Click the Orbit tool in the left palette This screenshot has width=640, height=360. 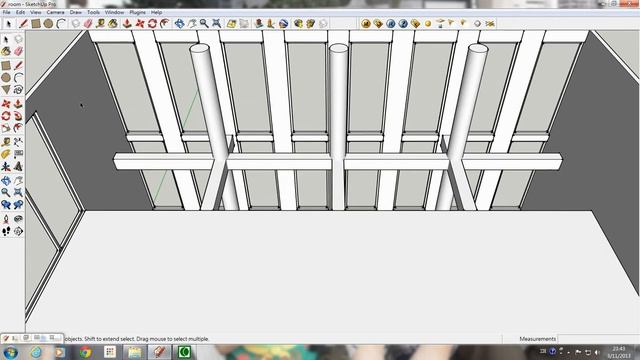pyautogui.click(x=6, y=180)
